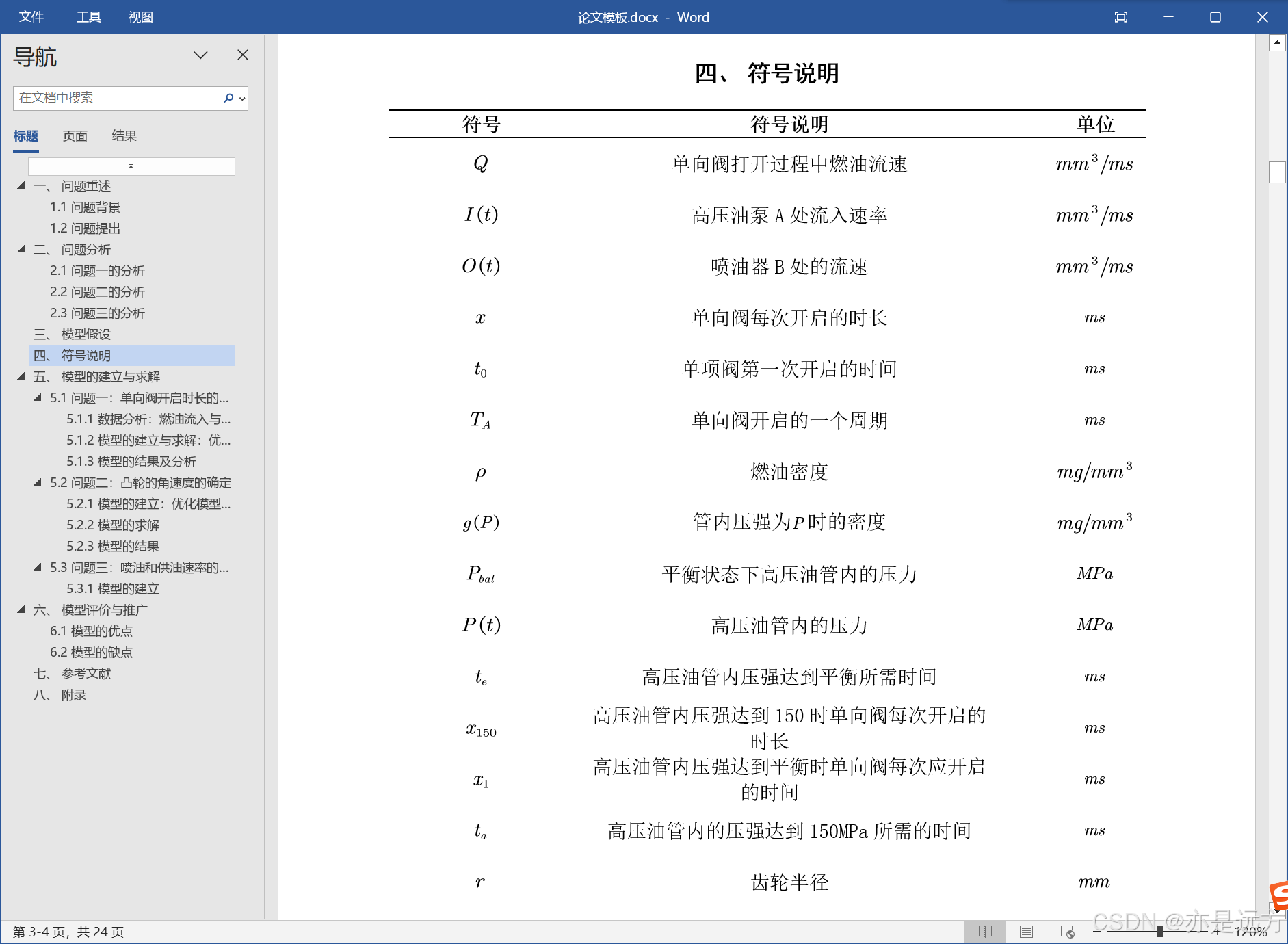
Task: Click the text 单向阀每次开启的时长
Action: (x=789, y=317)
